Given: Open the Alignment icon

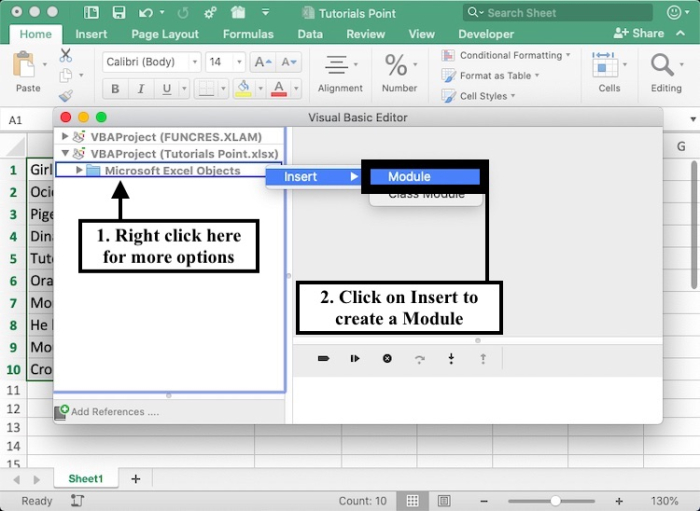Looking at the screenshot, I should point(336,65).
